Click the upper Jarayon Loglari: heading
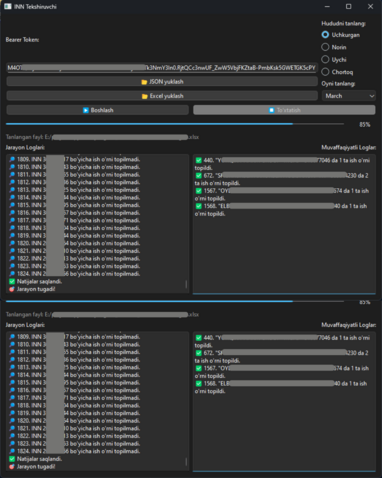382x478 pixels. [x=25, y=147]
